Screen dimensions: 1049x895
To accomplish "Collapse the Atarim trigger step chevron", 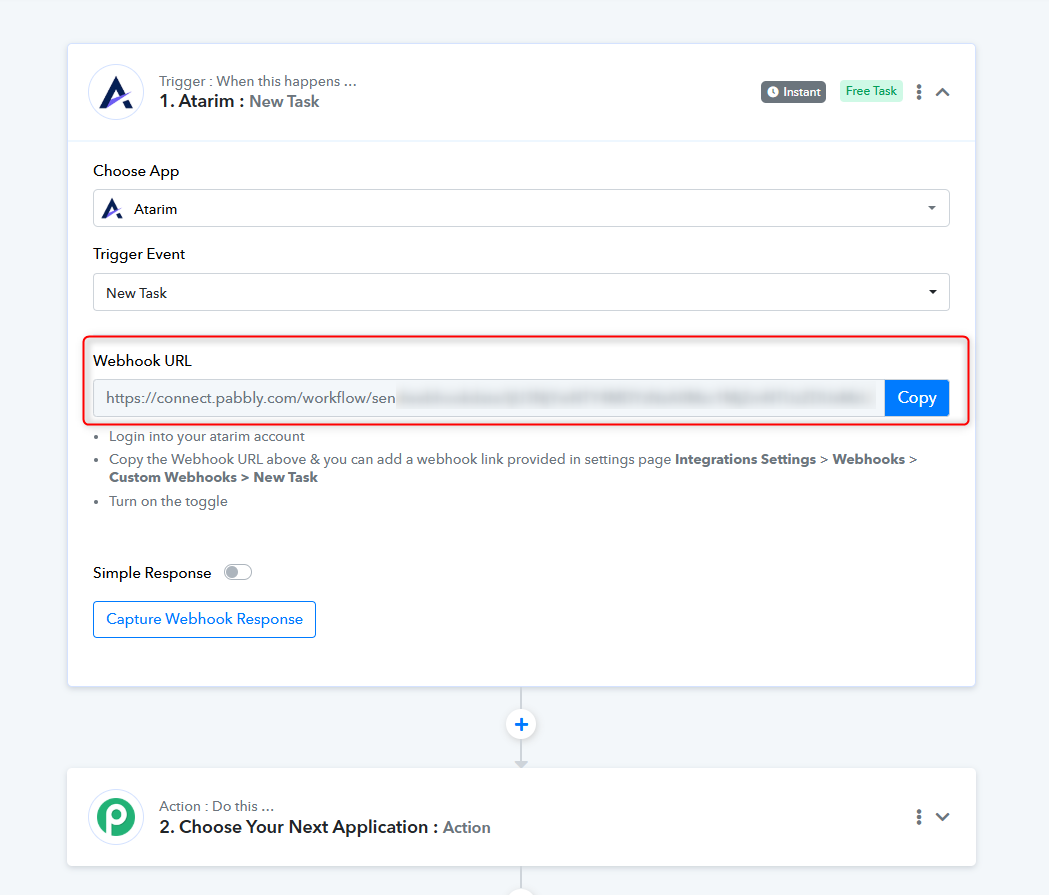I will pos(942,92).
